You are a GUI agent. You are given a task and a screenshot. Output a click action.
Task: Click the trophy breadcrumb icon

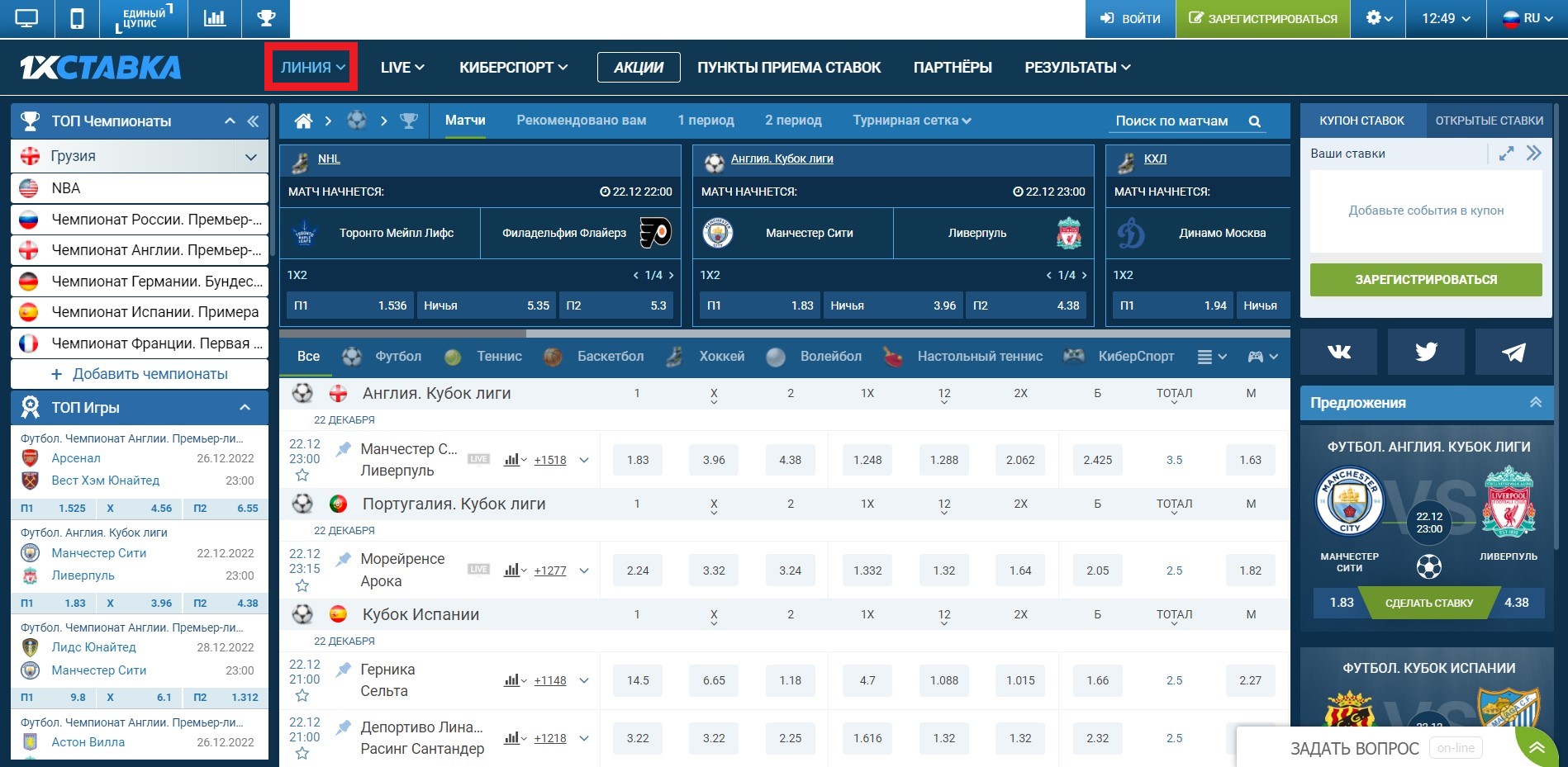click(409, 121)
